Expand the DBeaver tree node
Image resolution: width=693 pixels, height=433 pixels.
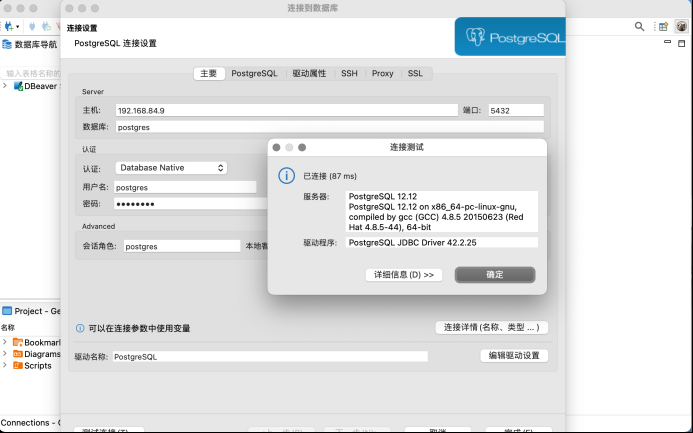pyautogui.click(x=5, y=86)
